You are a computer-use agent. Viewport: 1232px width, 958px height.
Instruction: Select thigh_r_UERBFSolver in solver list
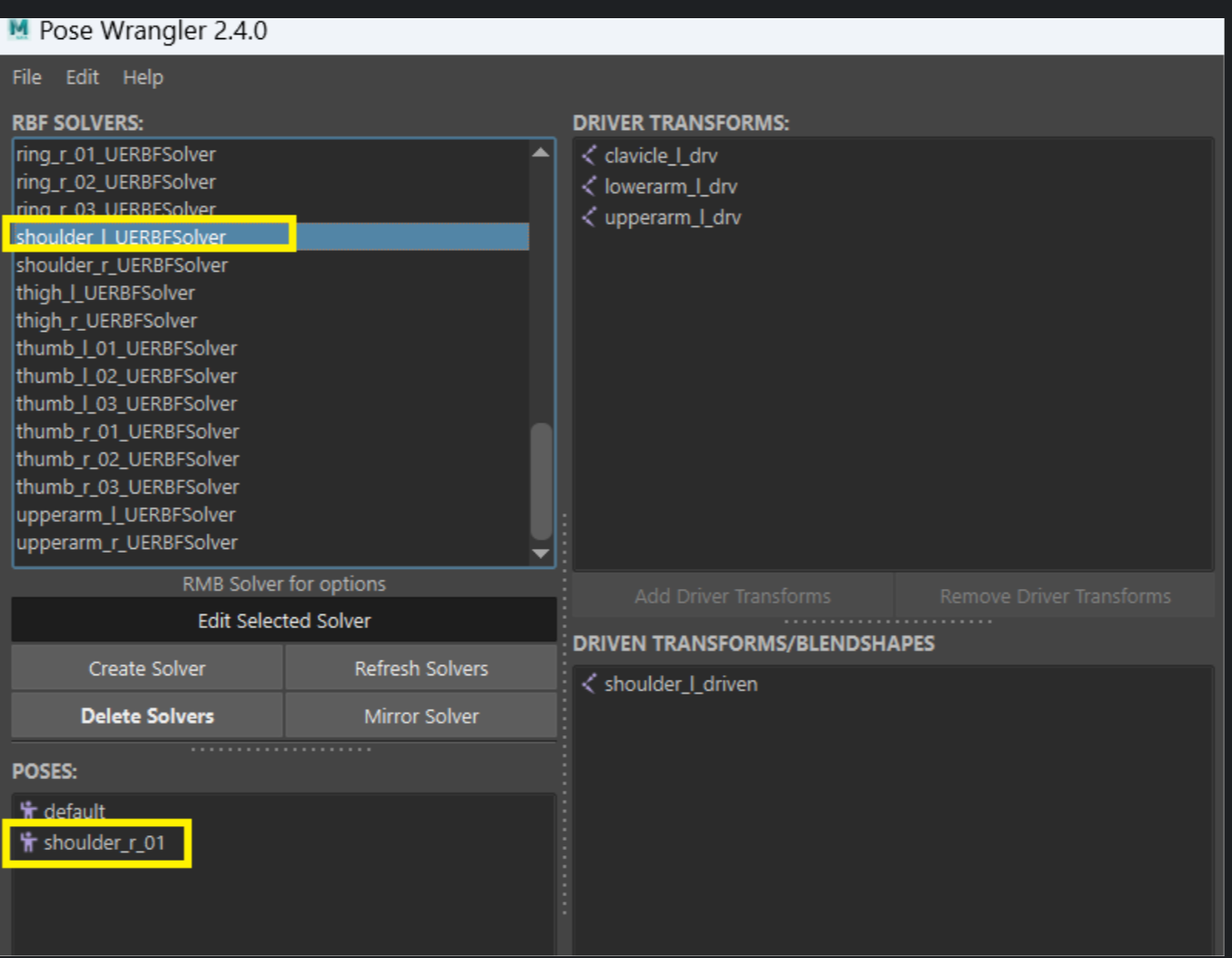[271, 321]
